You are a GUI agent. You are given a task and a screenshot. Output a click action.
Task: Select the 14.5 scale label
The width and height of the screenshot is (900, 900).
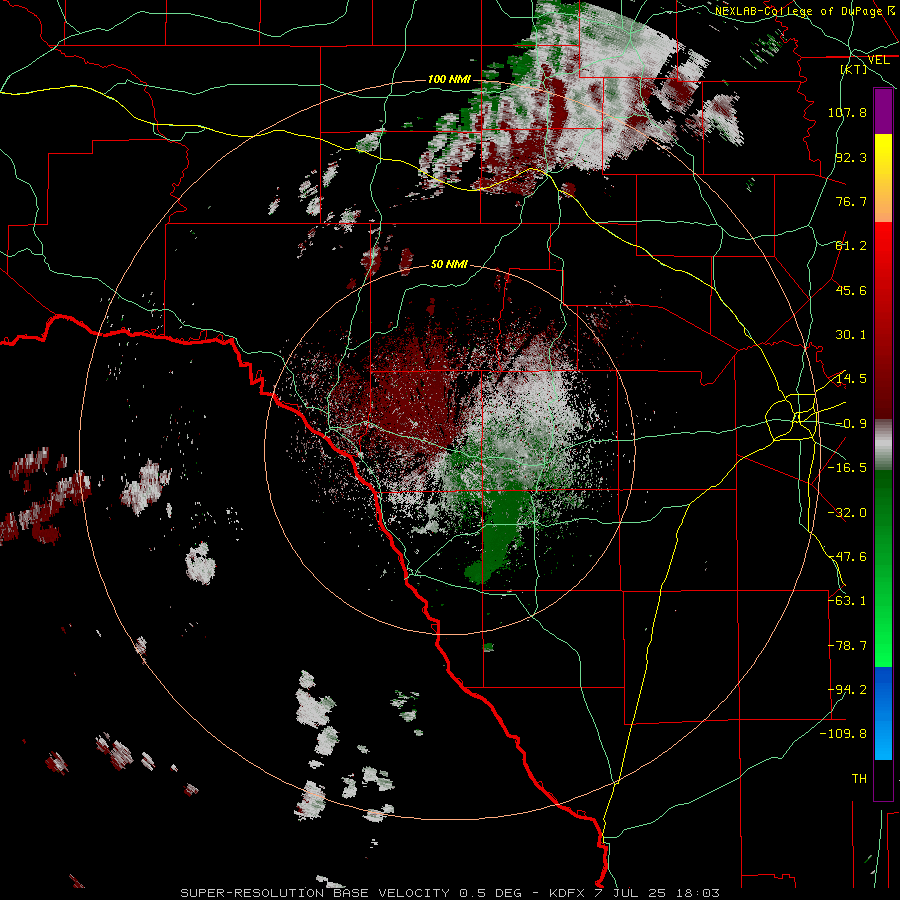(851, 379)
